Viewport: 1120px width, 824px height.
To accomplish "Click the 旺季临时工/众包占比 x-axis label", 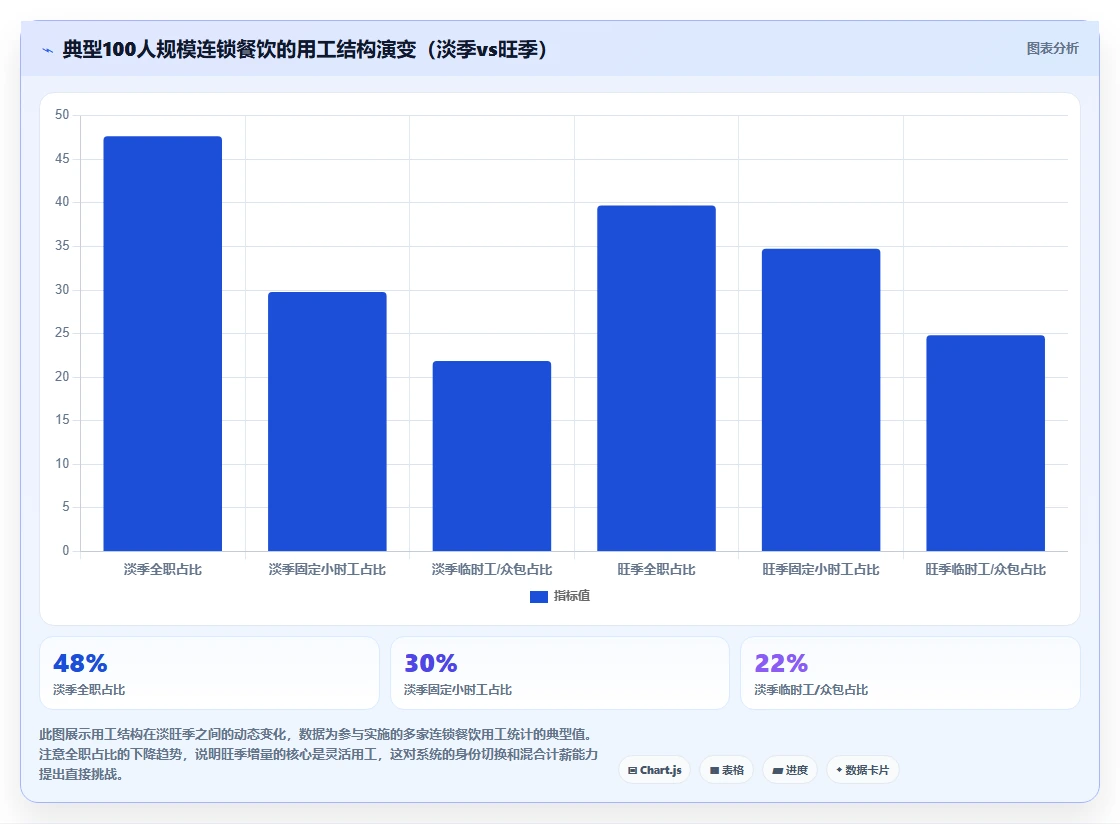I will pos(986,569).
